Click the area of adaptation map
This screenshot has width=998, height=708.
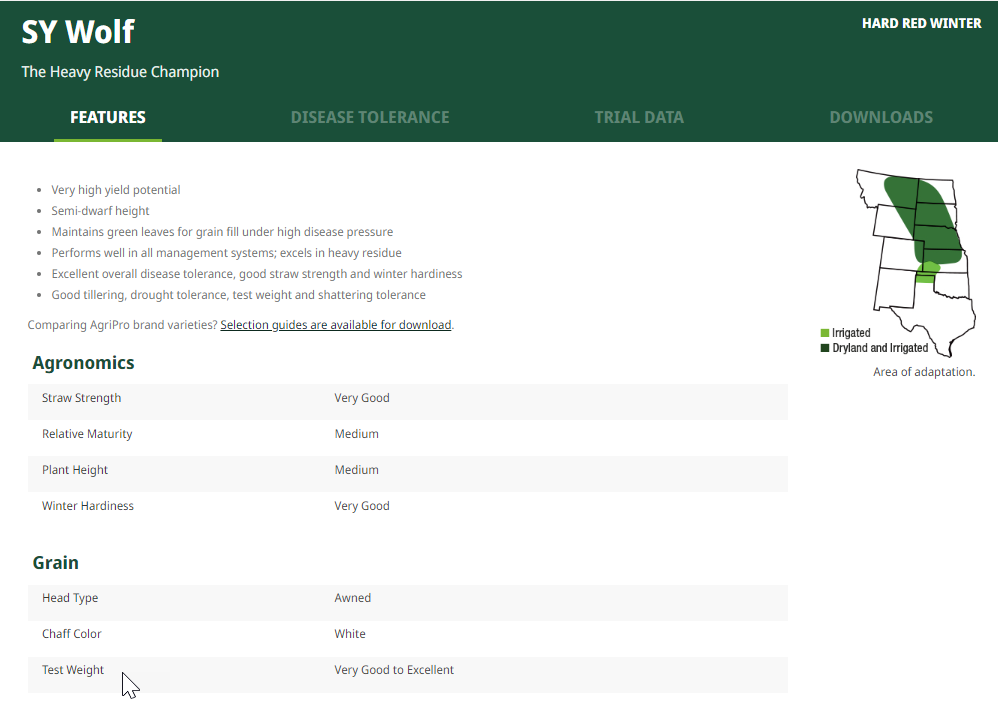(916, 262)
